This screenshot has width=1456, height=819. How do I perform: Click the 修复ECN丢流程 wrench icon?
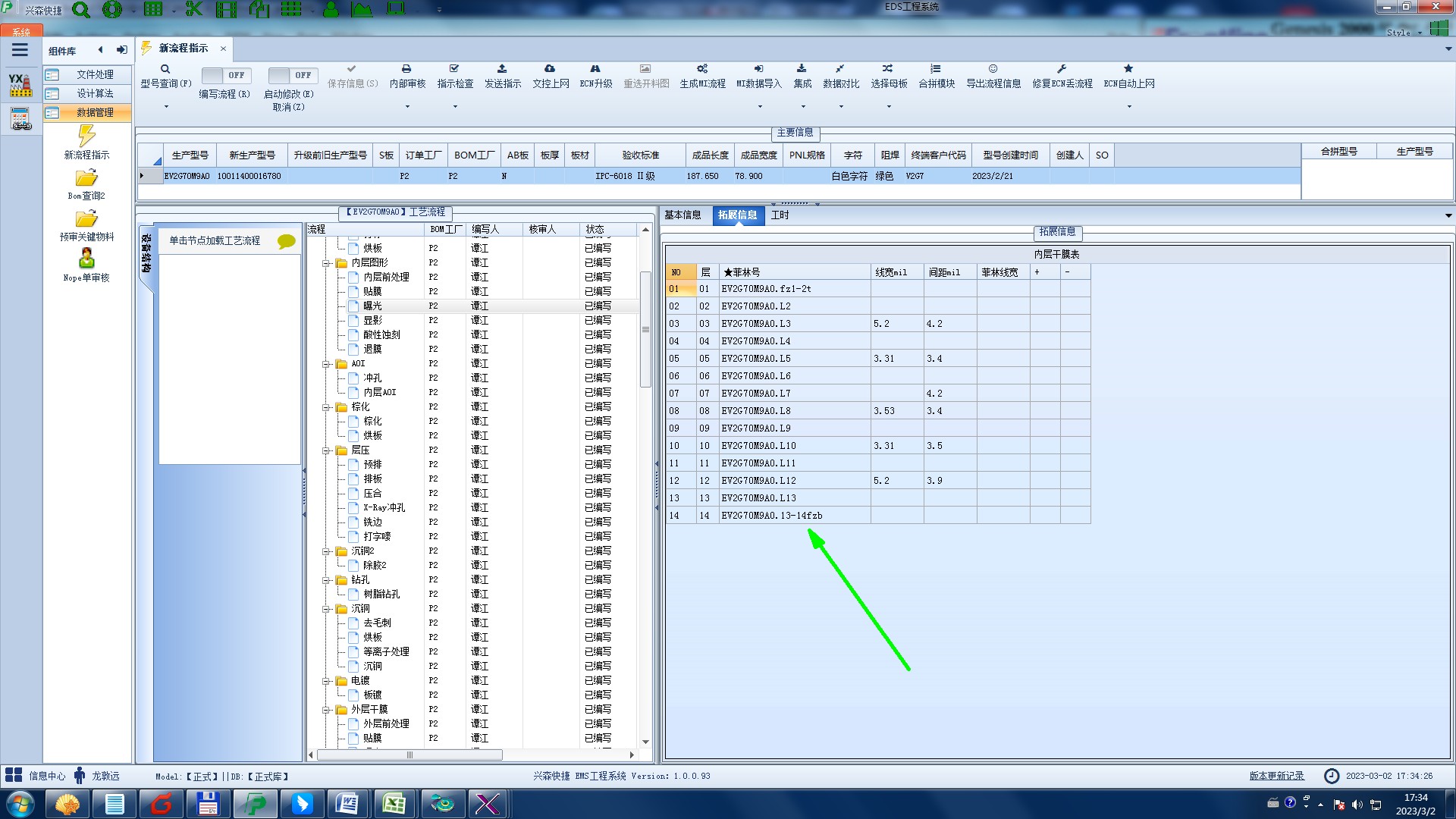pos(1062,69)
